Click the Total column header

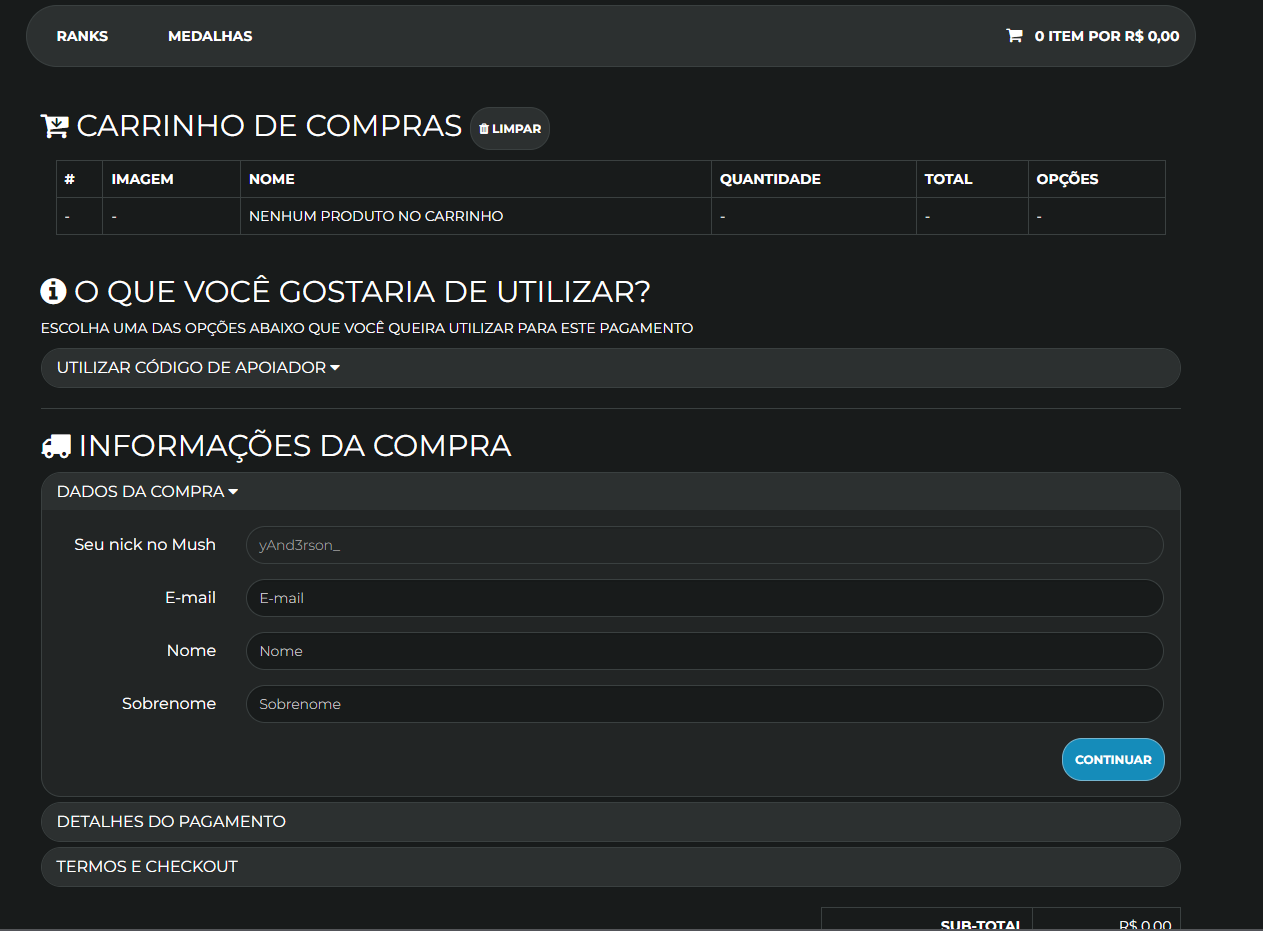pos(972,179)
